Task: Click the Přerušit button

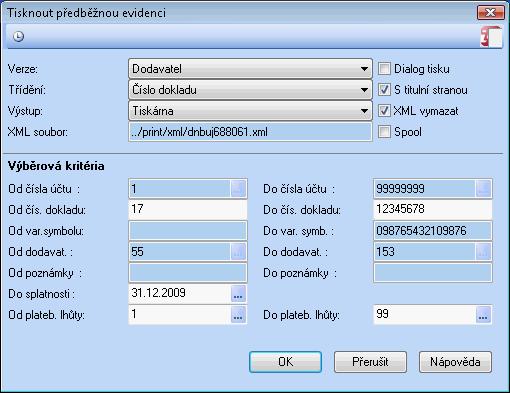Action: [x=370, y=362]
